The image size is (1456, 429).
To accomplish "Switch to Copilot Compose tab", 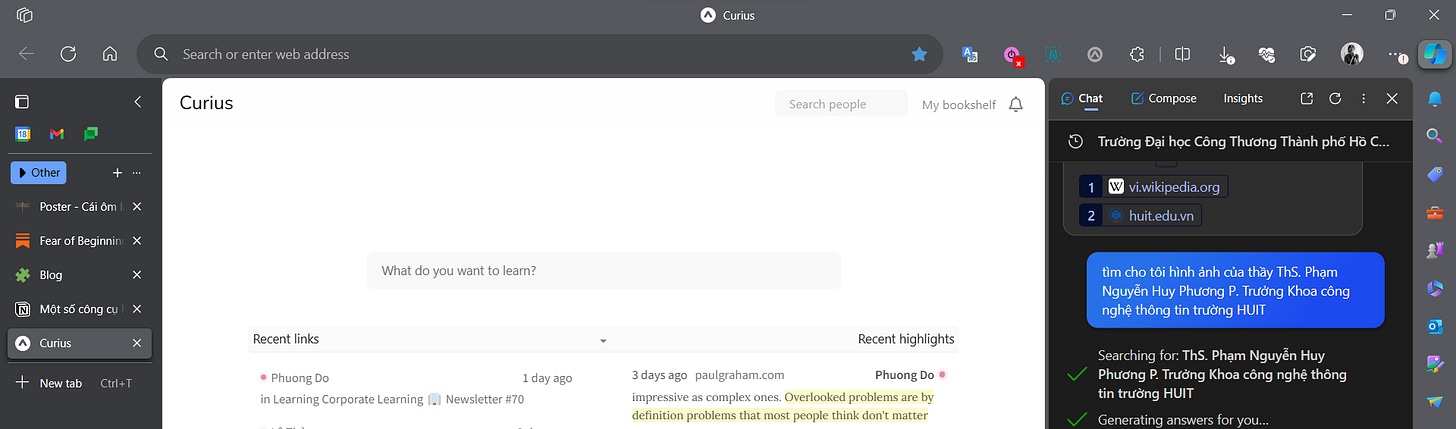I will 1163,98.
